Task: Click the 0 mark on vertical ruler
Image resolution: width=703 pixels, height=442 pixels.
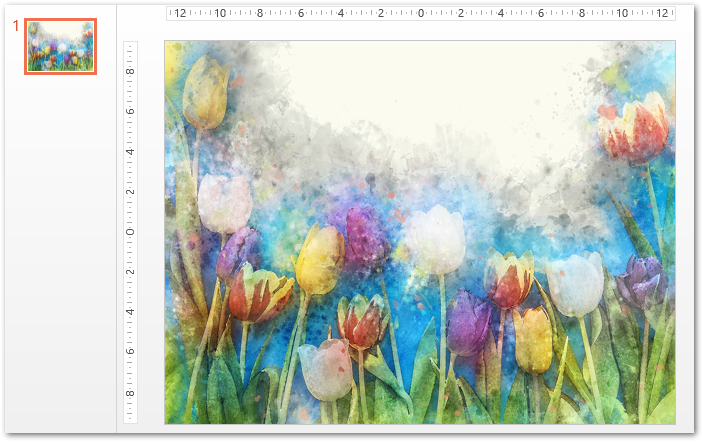Action: (x=130, y=232)
